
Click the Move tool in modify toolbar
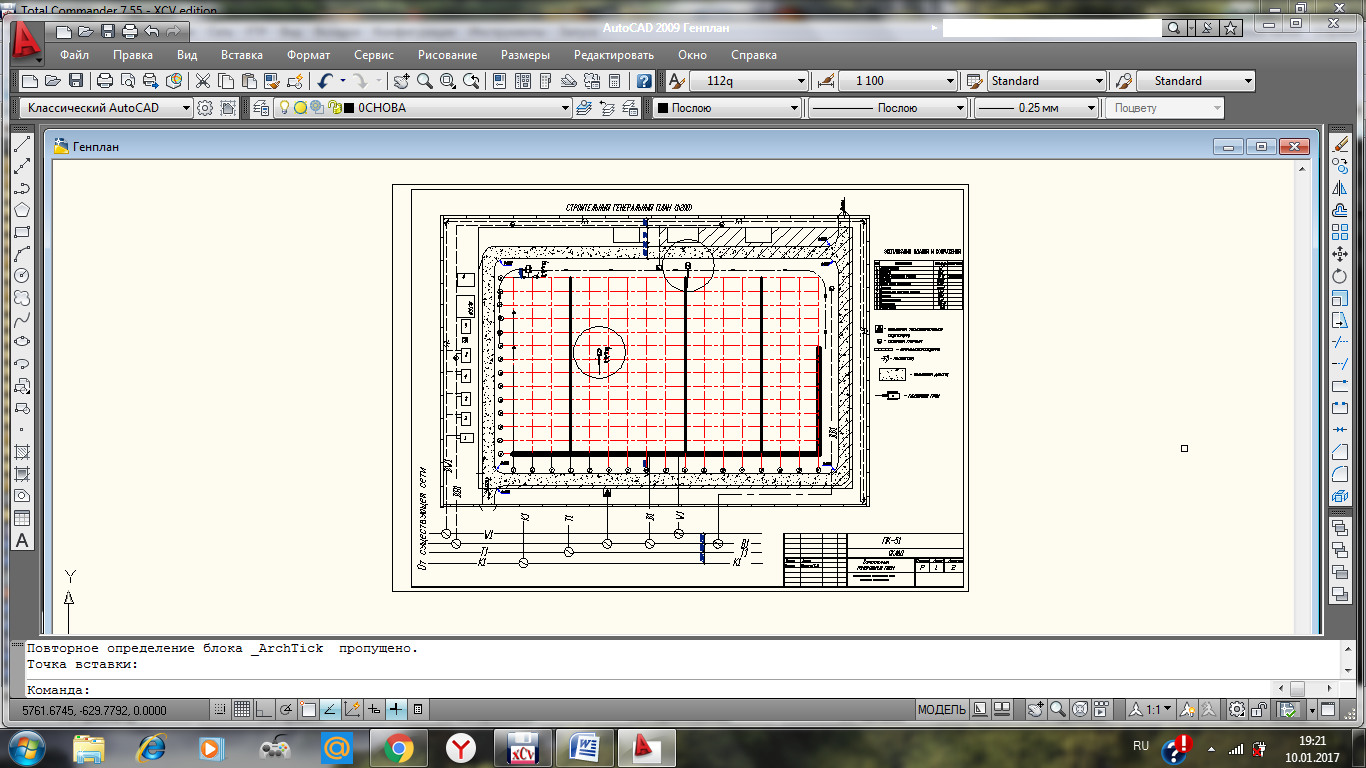[1341, 254]
